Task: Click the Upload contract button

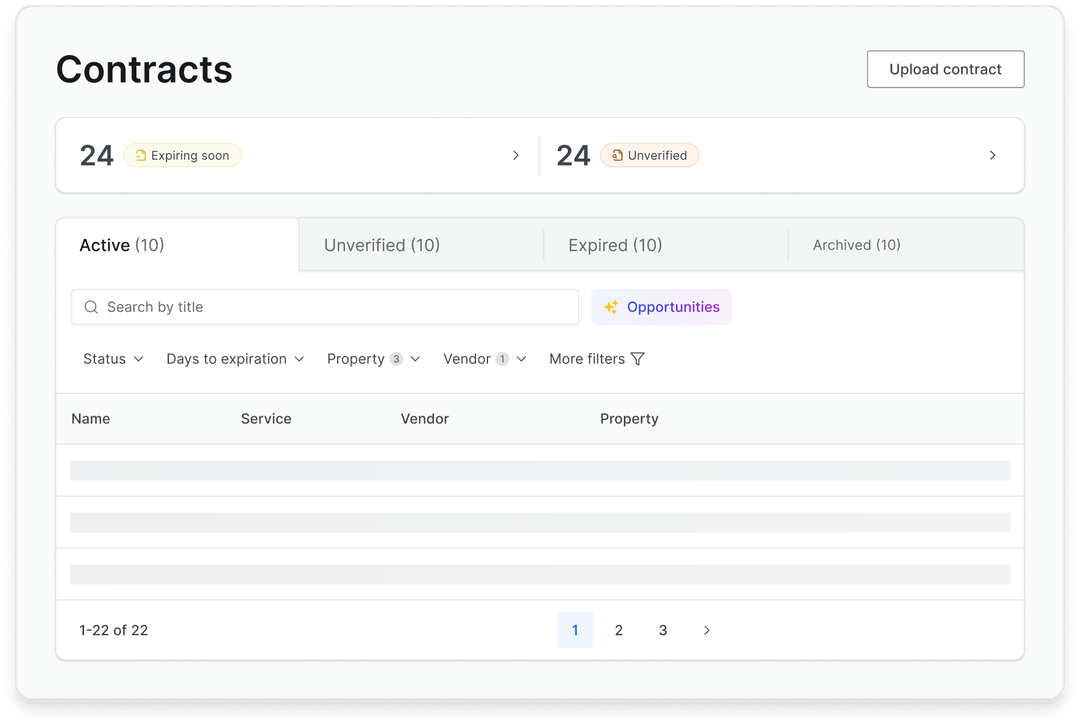Action: (945, 69)
